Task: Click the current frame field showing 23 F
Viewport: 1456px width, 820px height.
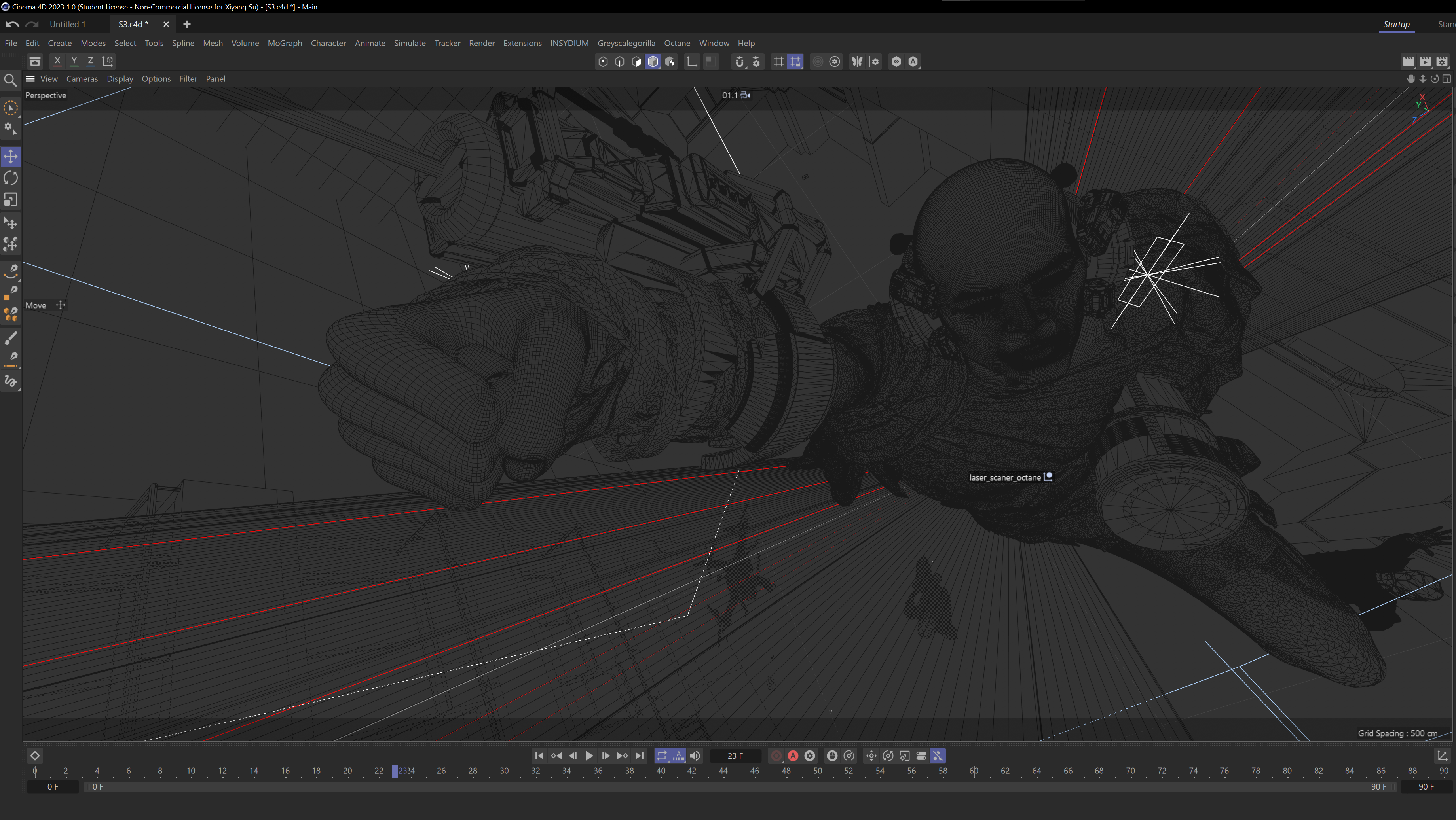Action: tap(735, 756)
